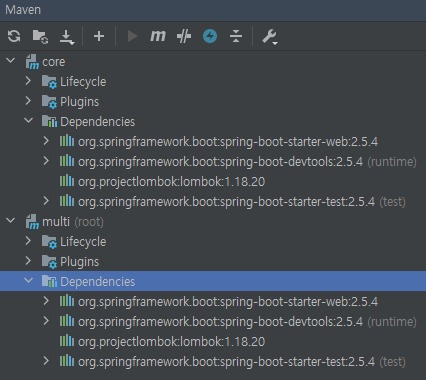Select Lifecycle label under core
The width and height of the screenshot is (426, 380).
[83, 82]
